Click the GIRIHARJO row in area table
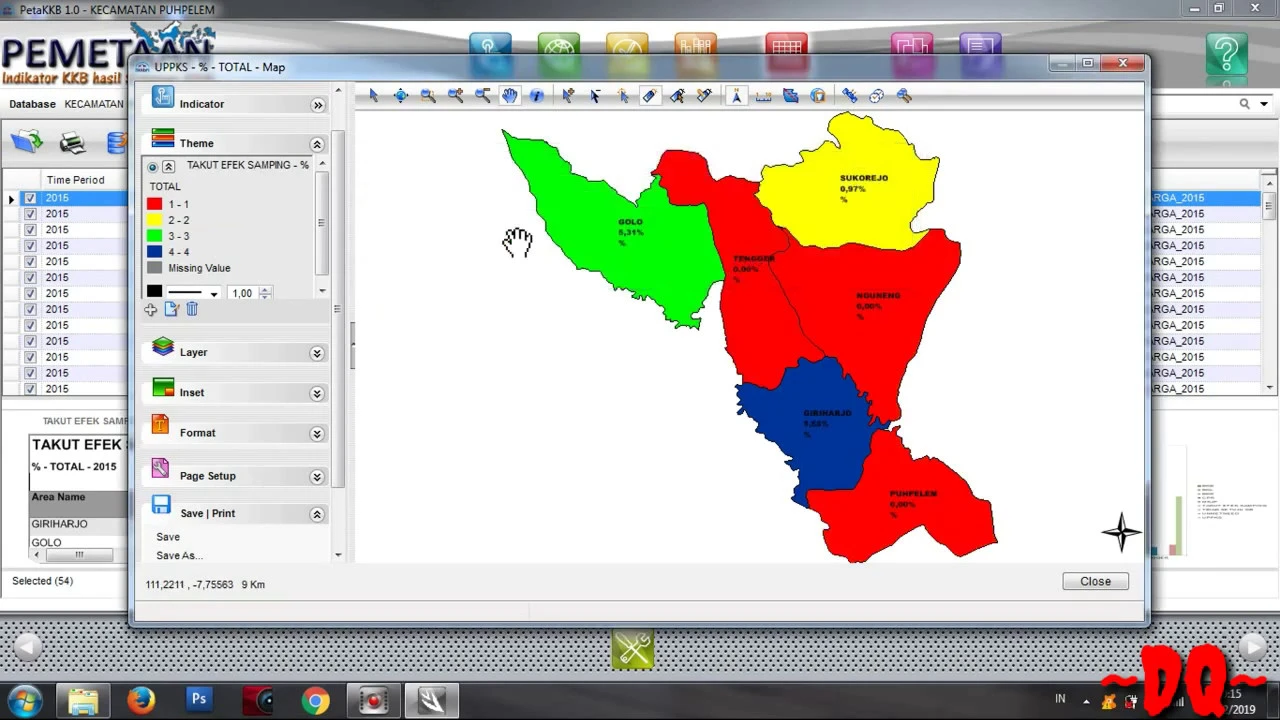Screen dimensions: 1280x720 point(78,524)
